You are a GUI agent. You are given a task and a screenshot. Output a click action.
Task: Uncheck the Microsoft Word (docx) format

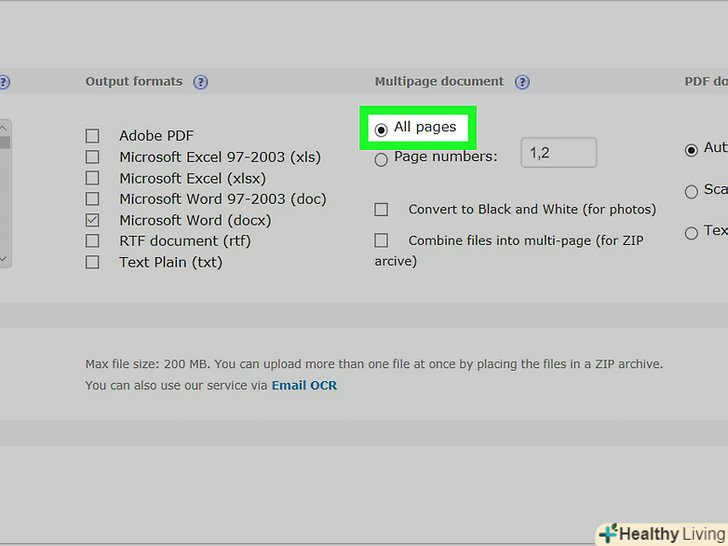(92, 220)
